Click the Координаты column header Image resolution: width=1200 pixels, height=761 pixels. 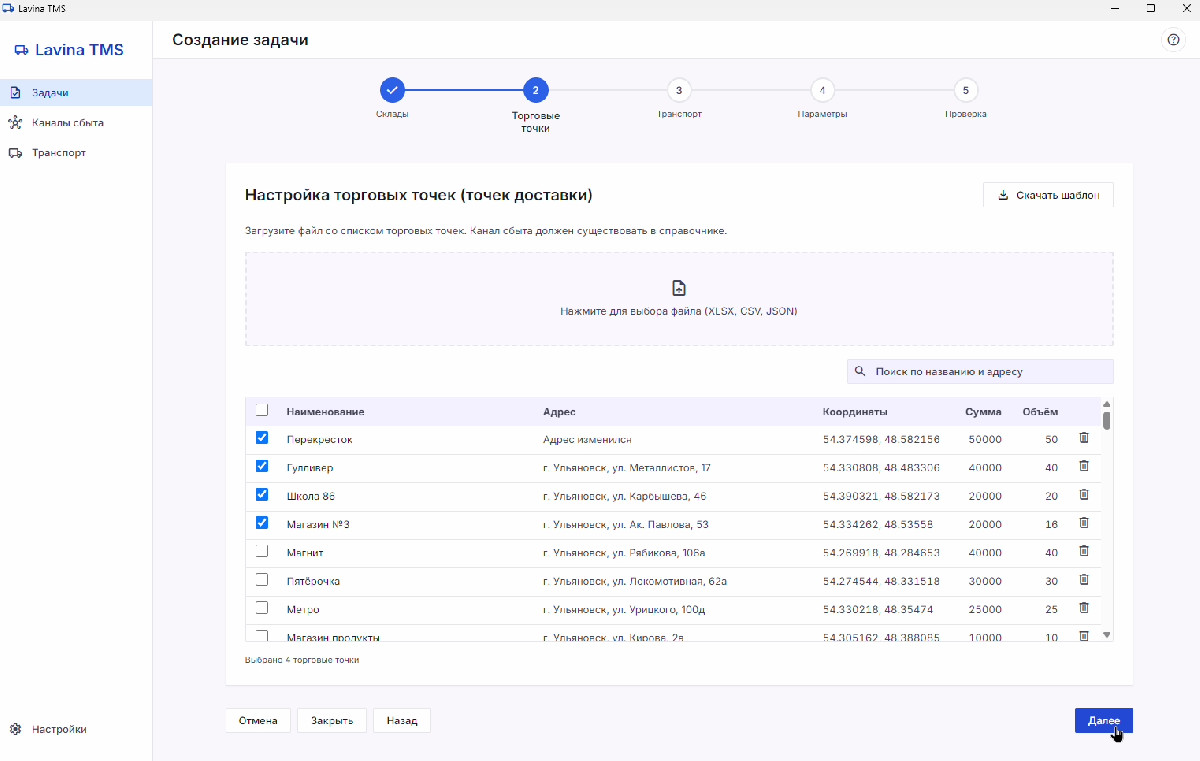[855, 412]
